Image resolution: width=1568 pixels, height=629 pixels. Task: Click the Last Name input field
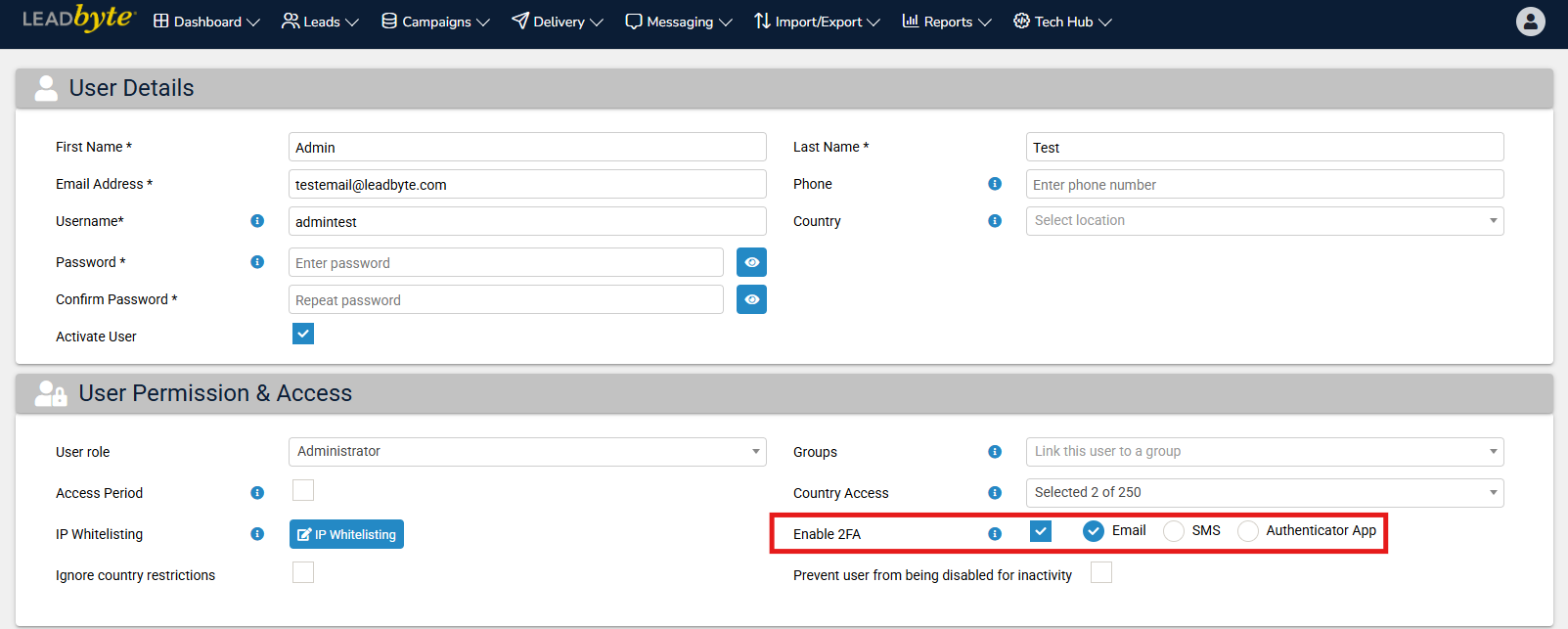coord(1265,147)
